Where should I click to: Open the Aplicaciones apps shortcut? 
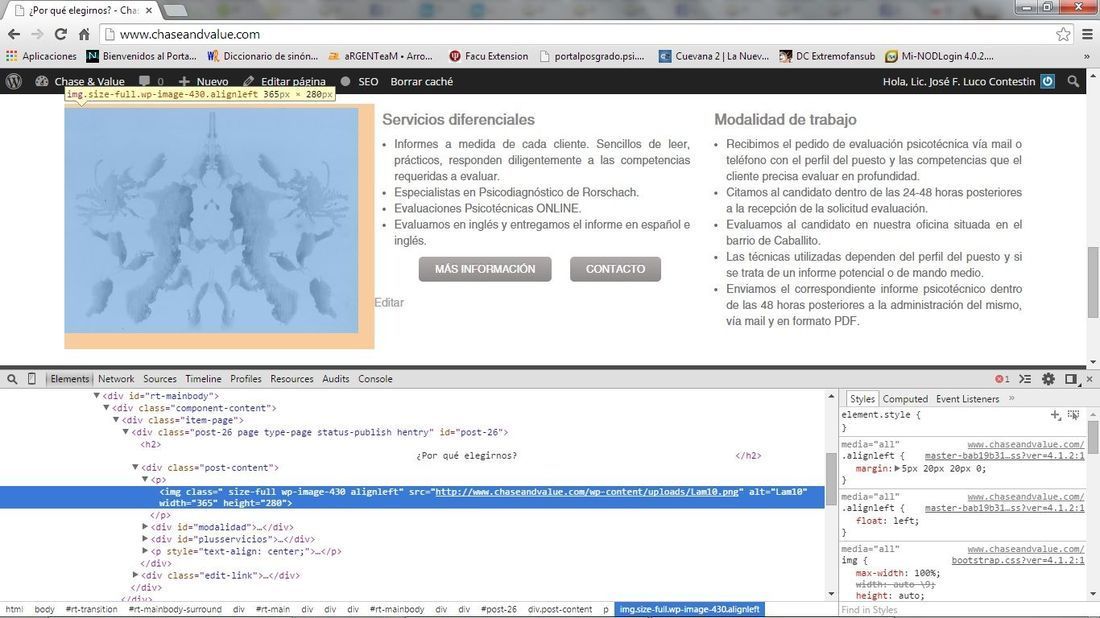click(41, 56)
